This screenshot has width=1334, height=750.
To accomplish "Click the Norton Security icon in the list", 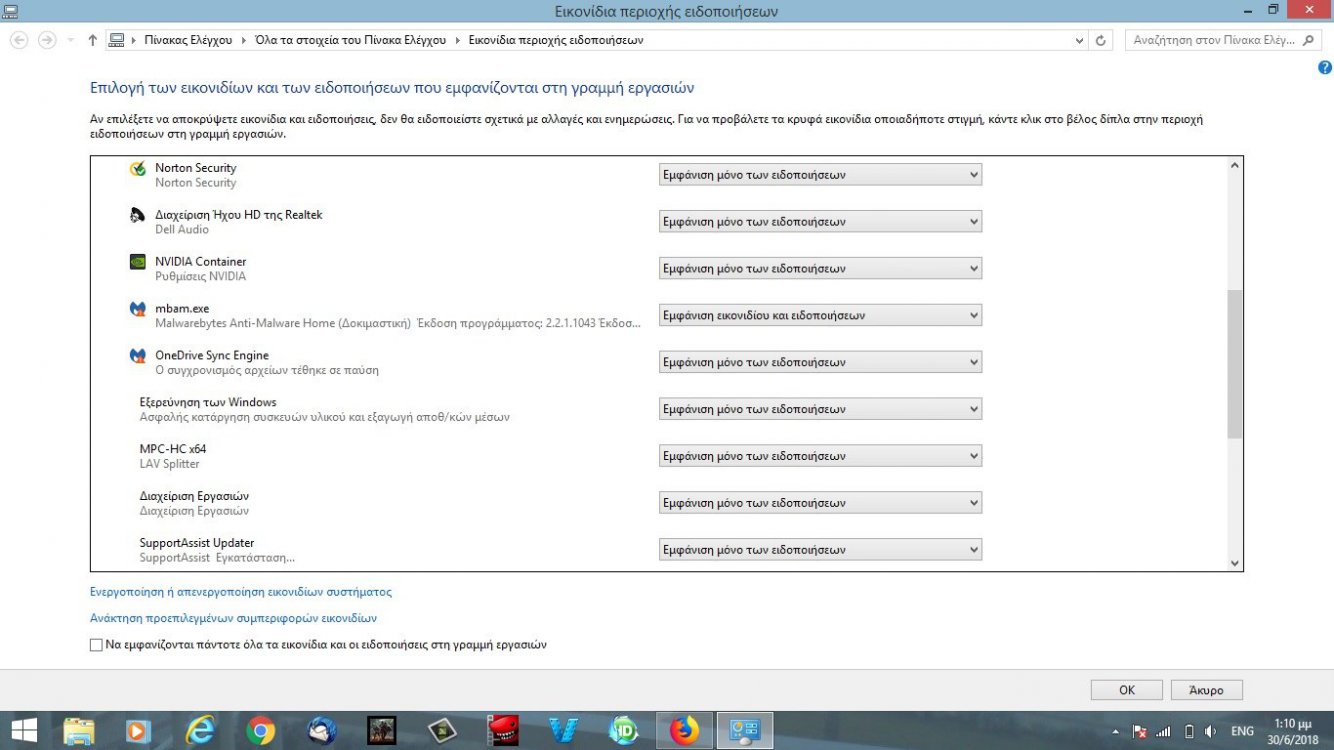I will [x=138, y=169].
